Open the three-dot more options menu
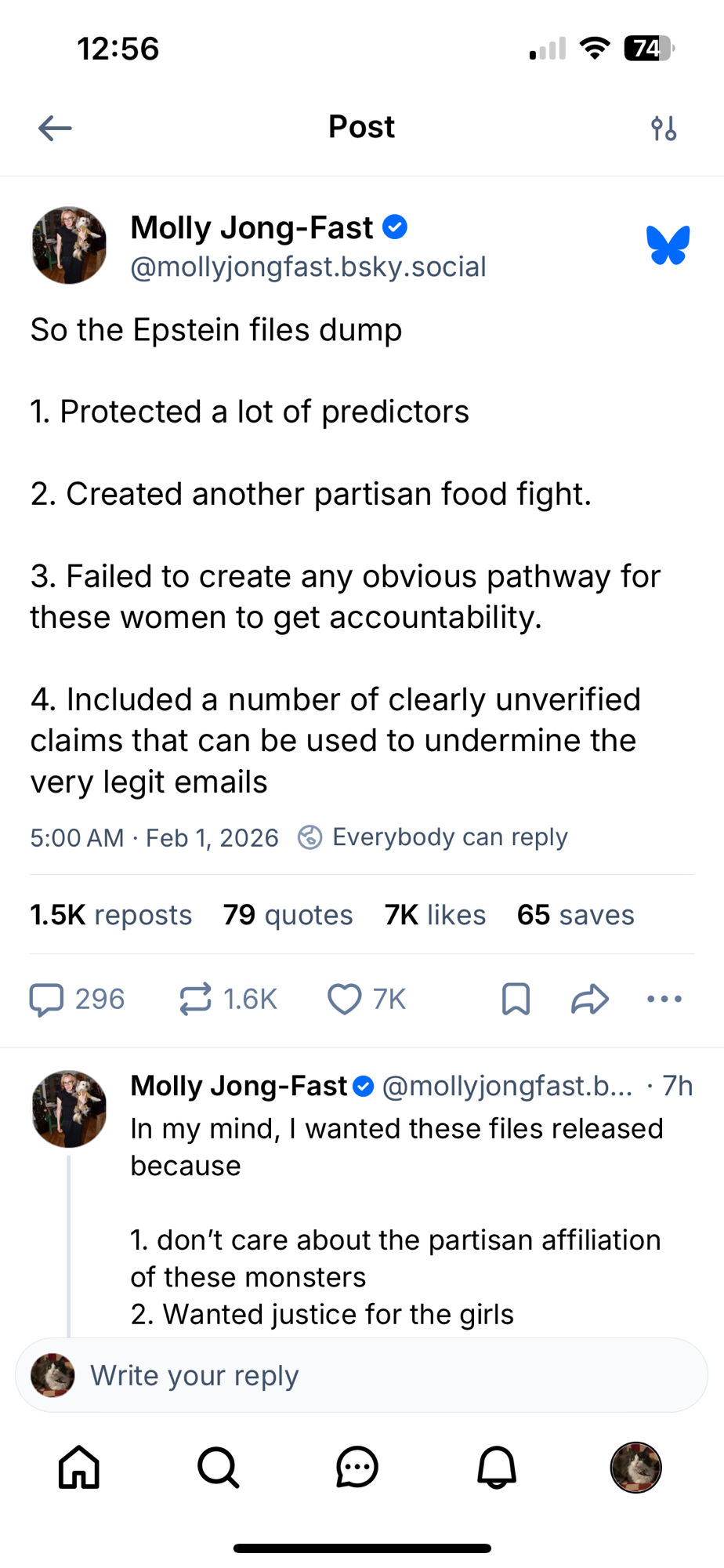 [664, 1000]
